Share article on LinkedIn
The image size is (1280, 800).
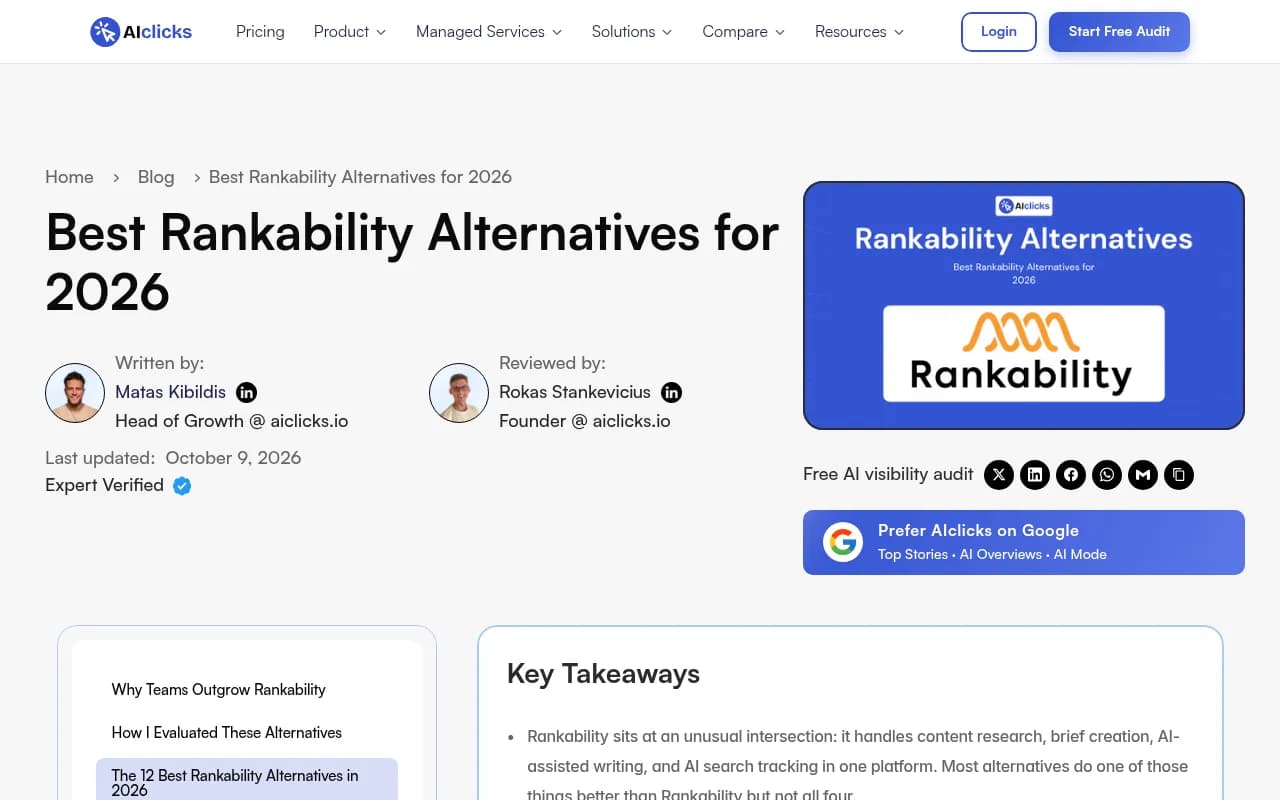[x=1035, y=474]
